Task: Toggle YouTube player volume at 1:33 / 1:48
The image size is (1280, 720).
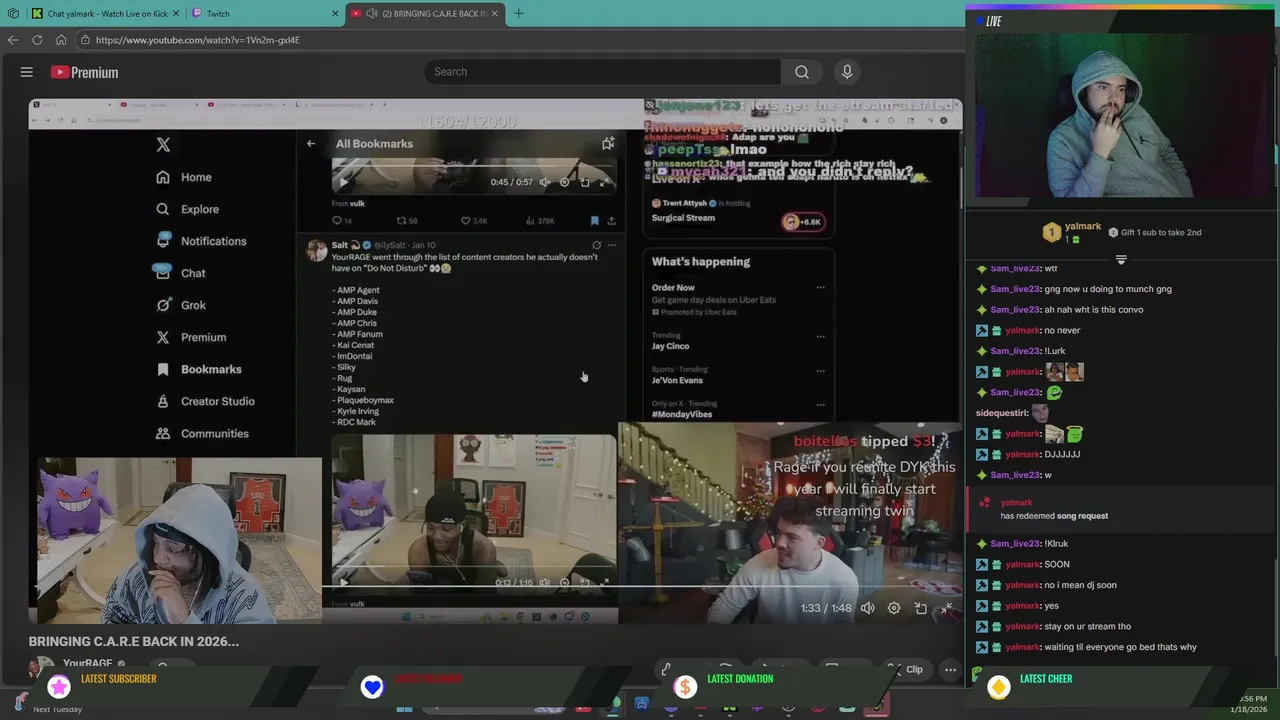Action: pyautogui.click(x=868, y=608)
